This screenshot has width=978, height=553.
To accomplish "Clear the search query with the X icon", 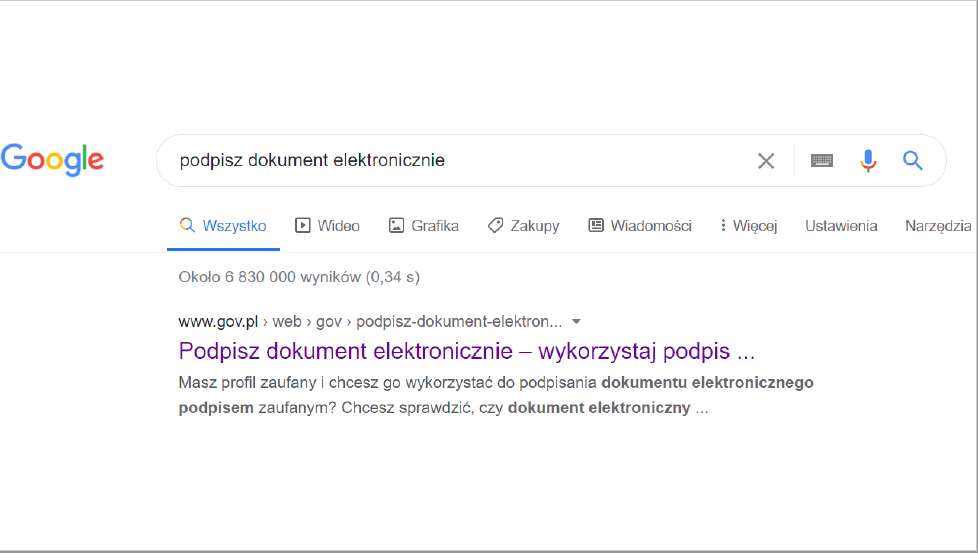I will (x=766, y=161).
